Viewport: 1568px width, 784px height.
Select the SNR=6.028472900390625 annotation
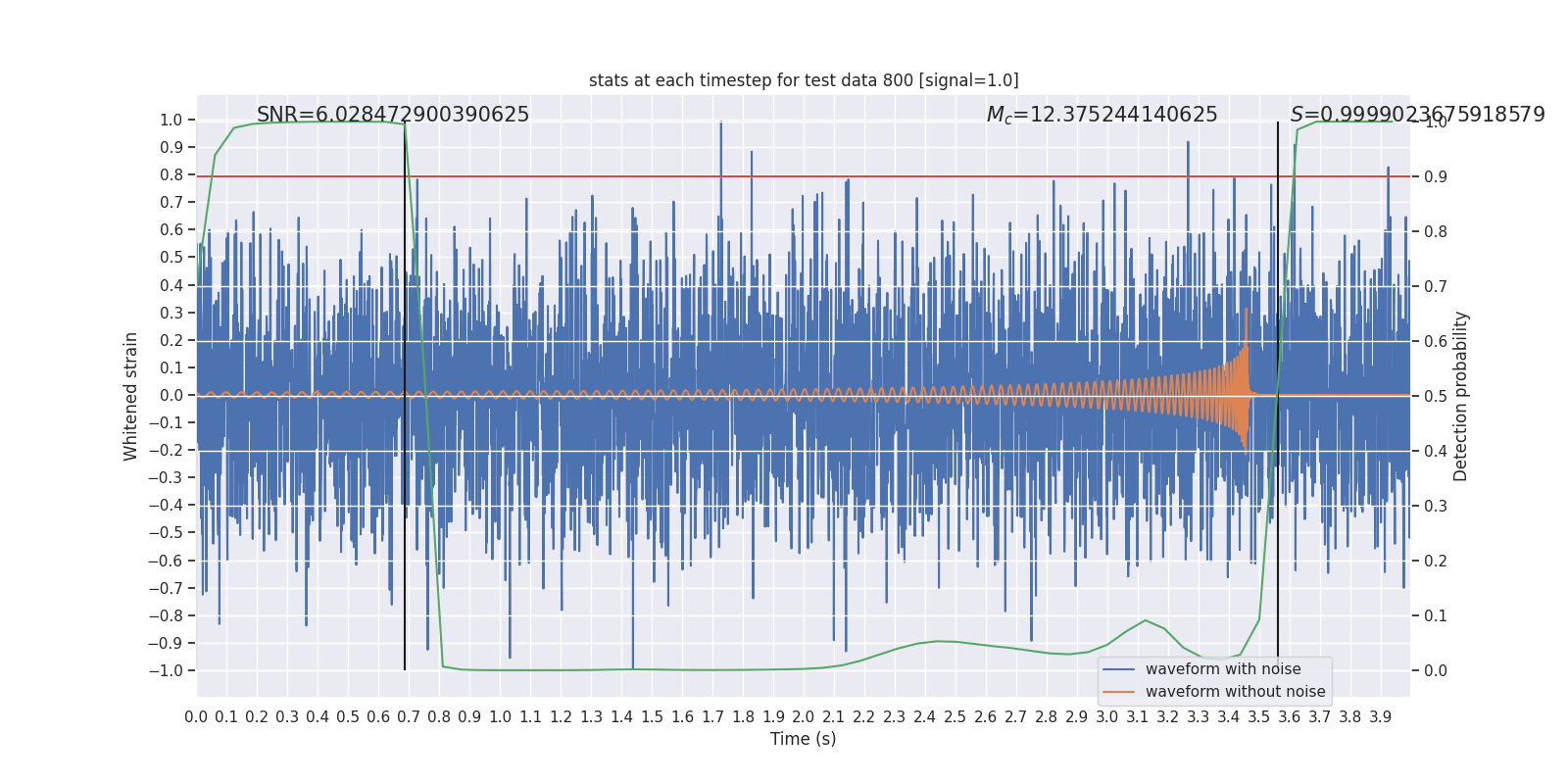(x=393, y=115)
